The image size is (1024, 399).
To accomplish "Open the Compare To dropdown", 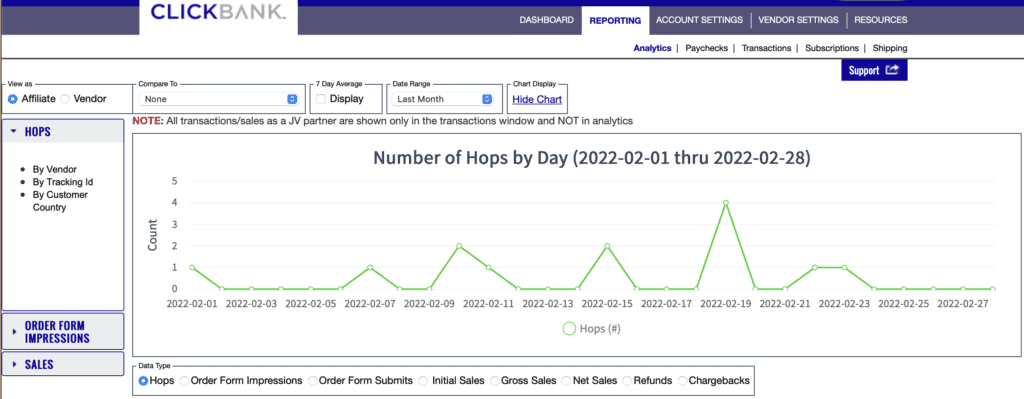I will coord(221,99).
